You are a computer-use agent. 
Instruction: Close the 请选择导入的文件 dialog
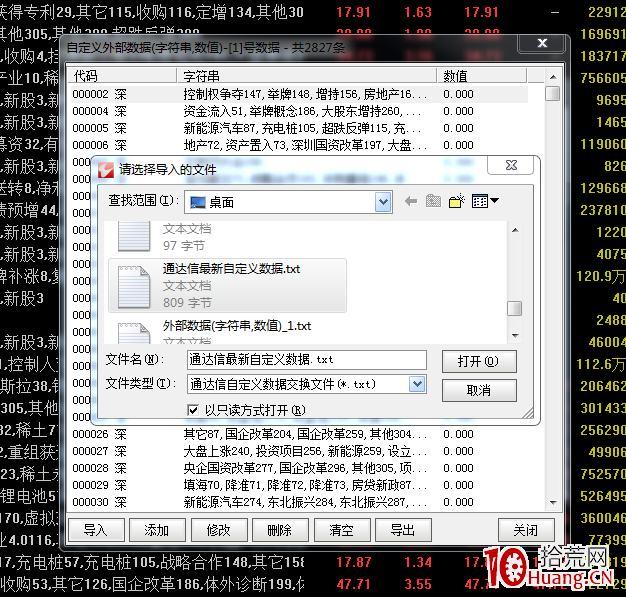(x=511, y=165)
